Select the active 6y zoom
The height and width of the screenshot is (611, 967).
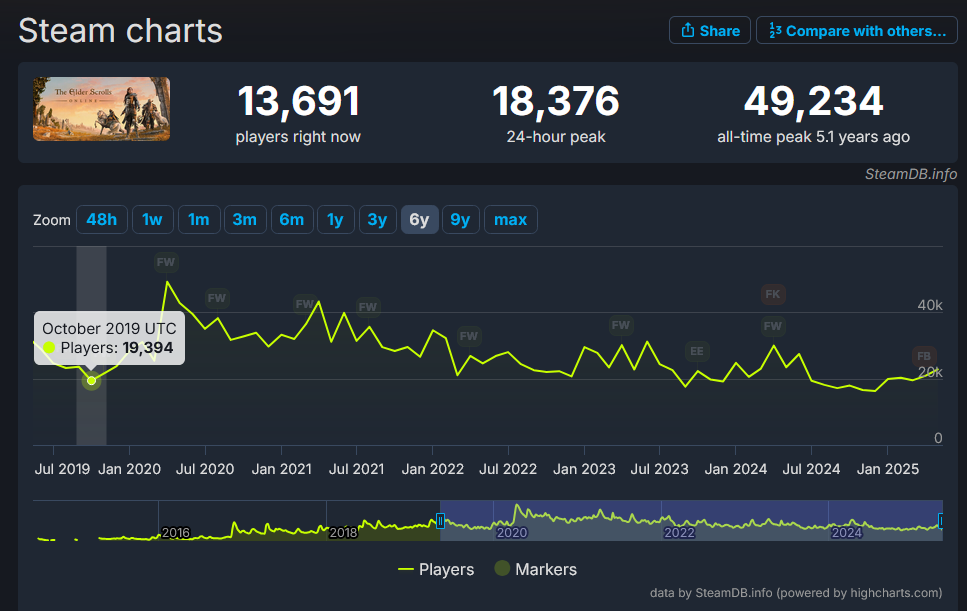point(419,219)
